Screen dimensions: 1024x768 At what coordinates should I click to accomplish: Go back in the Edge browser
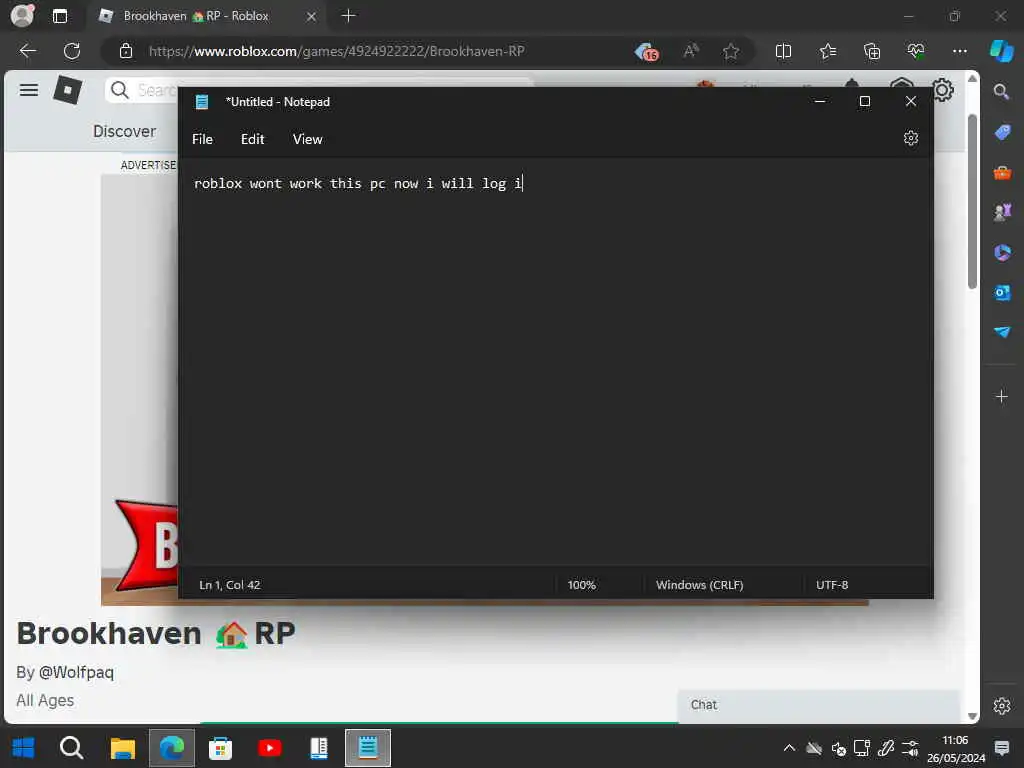pyautogui.click(x=27, y=51)
